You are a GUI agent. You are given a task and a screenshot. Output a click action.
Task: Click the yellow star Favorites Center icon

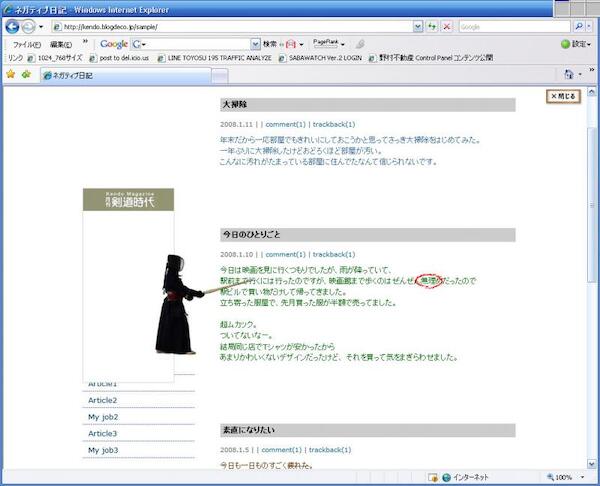pos(11,74)
